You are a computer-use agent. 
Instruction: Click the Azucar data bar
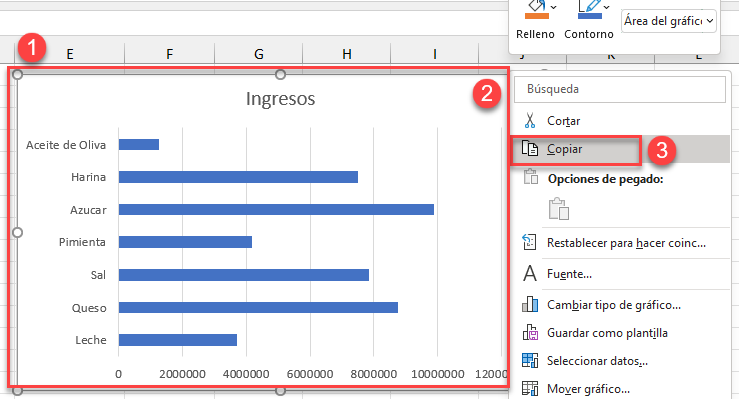pyautogui.click(x=276, y=210)
